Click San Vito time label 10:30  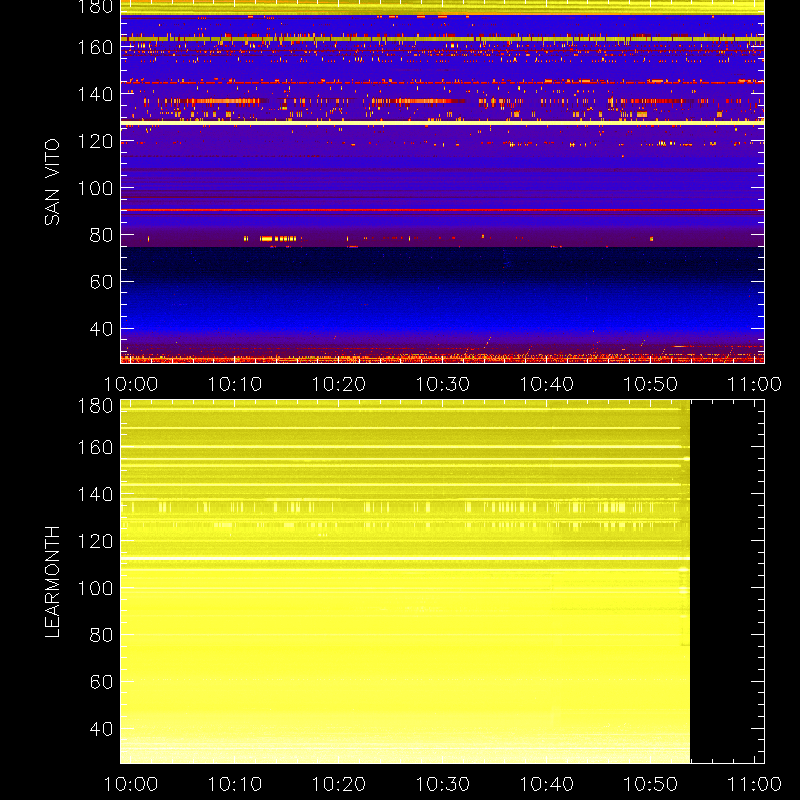pos(443,384)
